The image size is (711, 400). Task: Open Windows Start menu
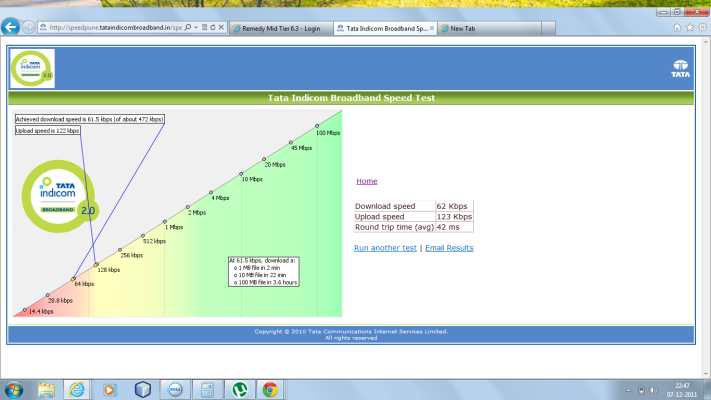[14, 390]
